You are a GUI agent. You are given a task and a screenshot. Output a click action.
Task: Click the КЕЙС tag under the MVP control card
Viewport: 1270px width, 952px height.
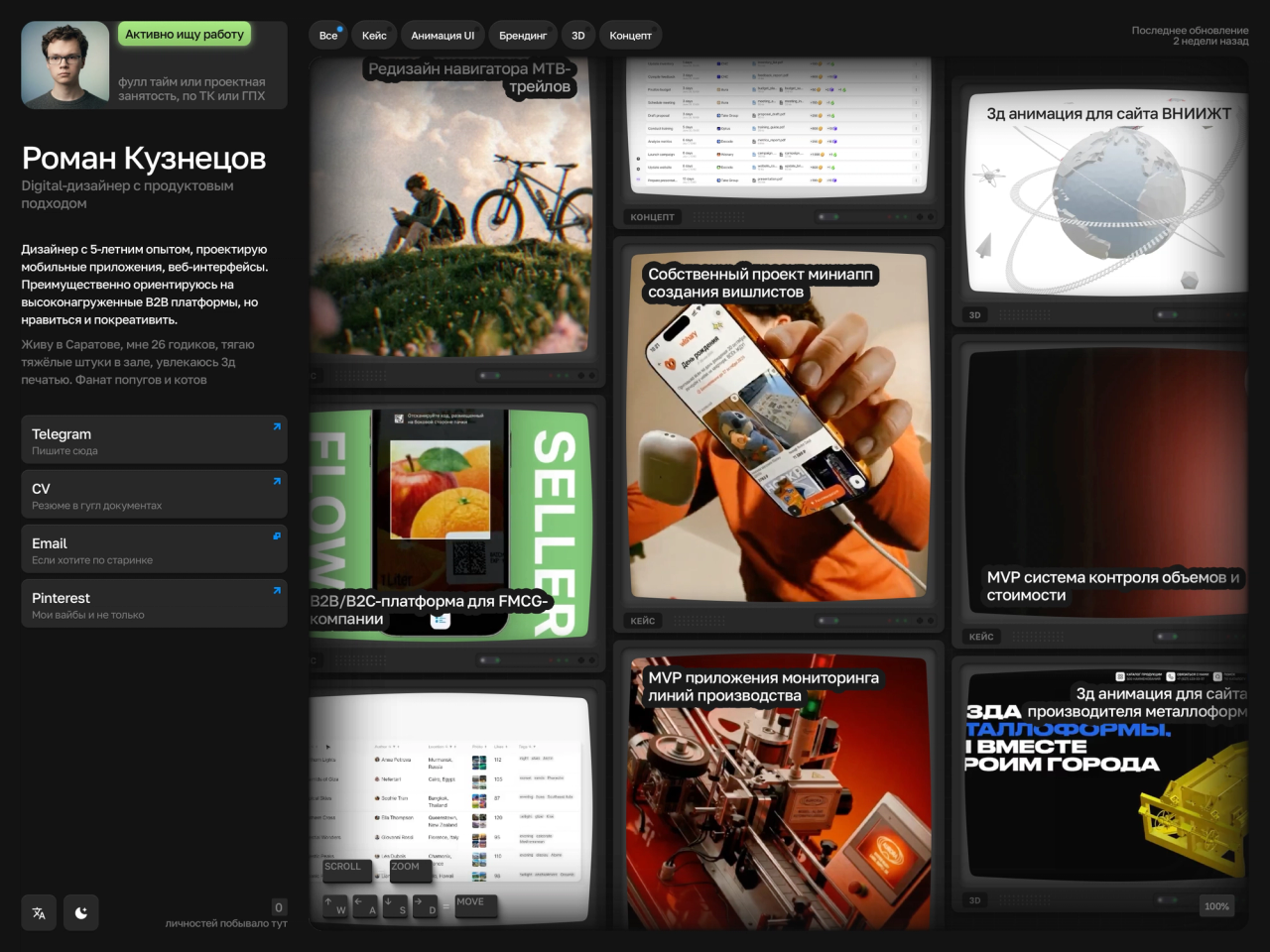pos(981,637)
